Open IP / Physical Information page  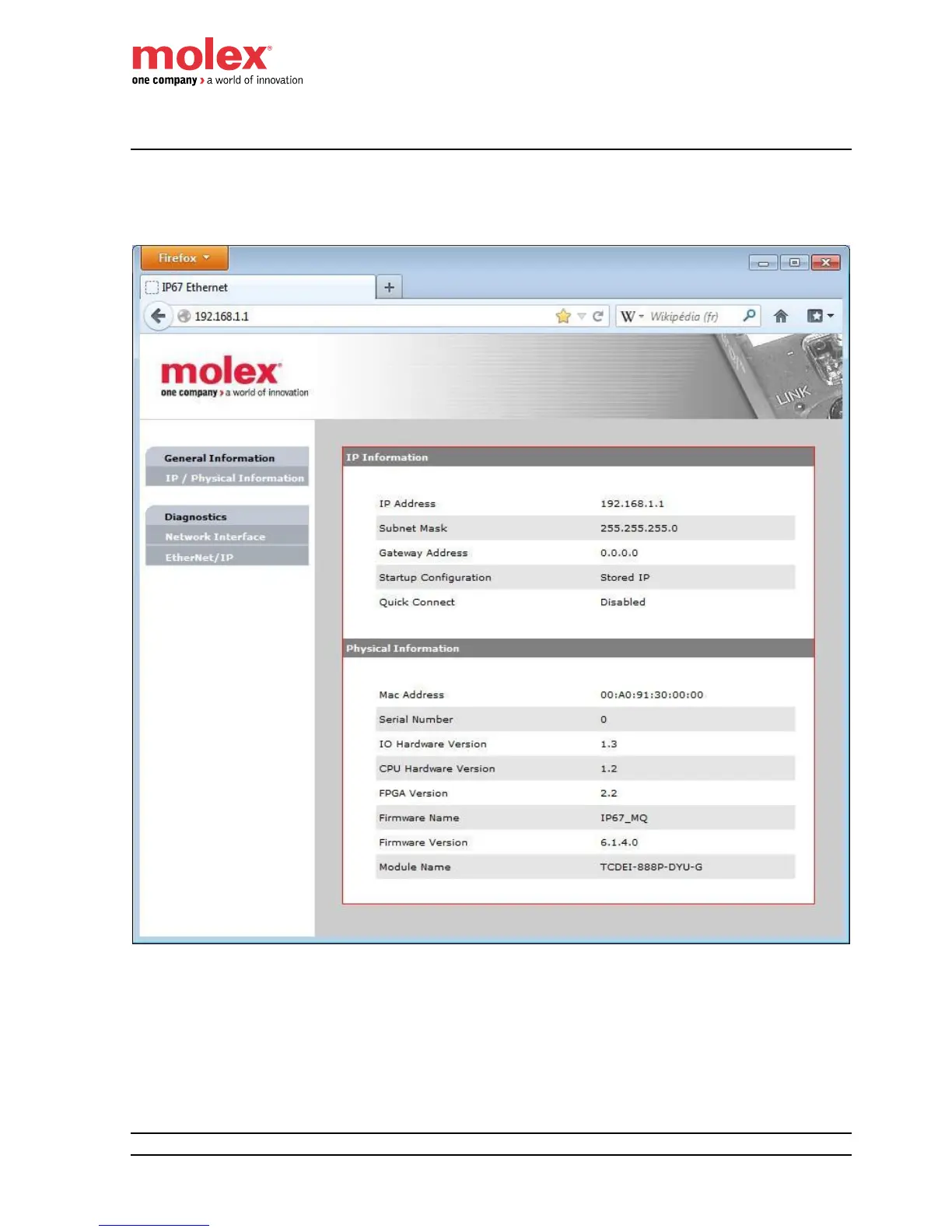coord(227,478)
